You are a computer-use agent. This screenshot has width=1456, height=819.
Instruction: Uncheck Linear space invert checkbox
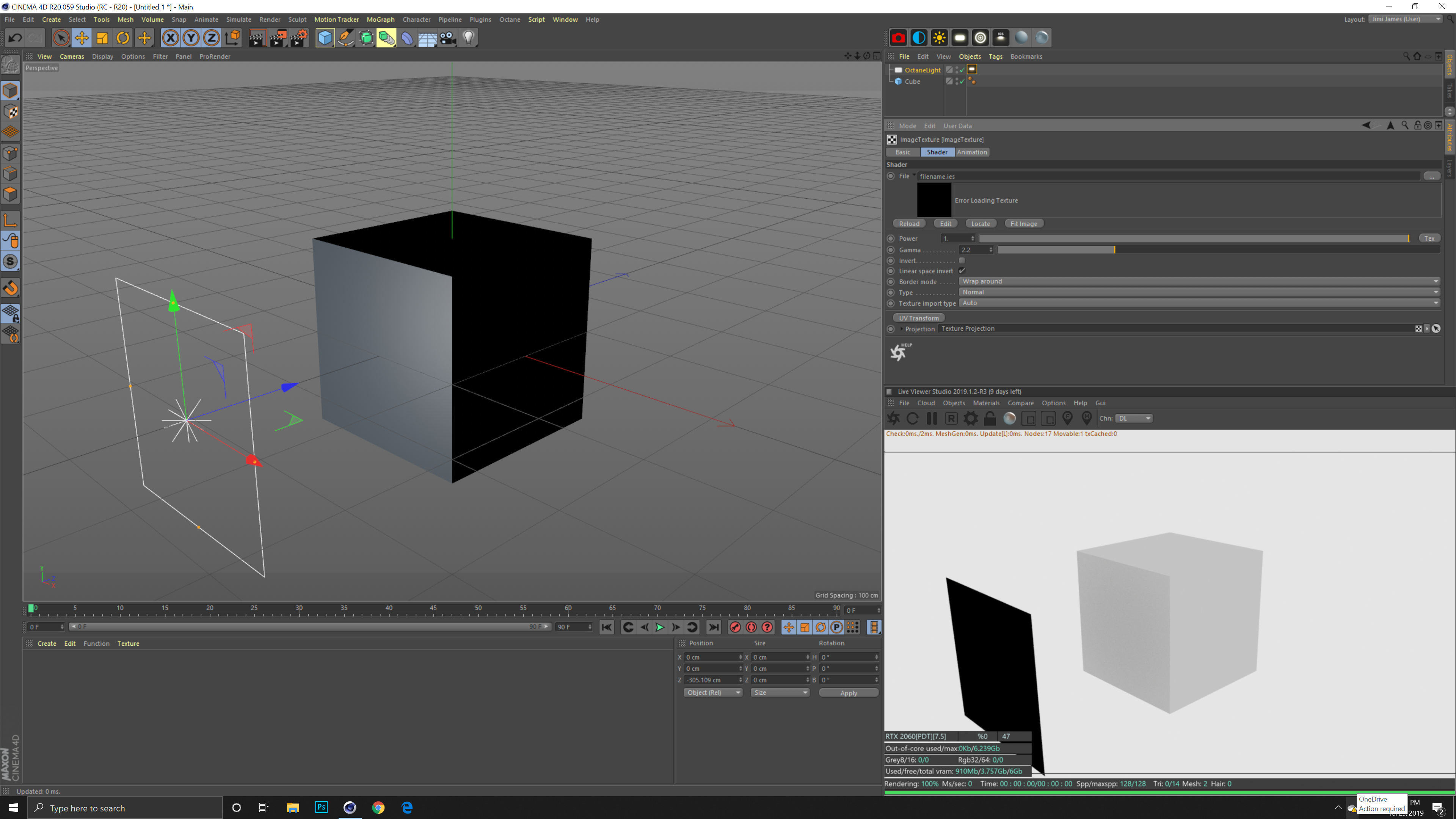pos(962,271)
